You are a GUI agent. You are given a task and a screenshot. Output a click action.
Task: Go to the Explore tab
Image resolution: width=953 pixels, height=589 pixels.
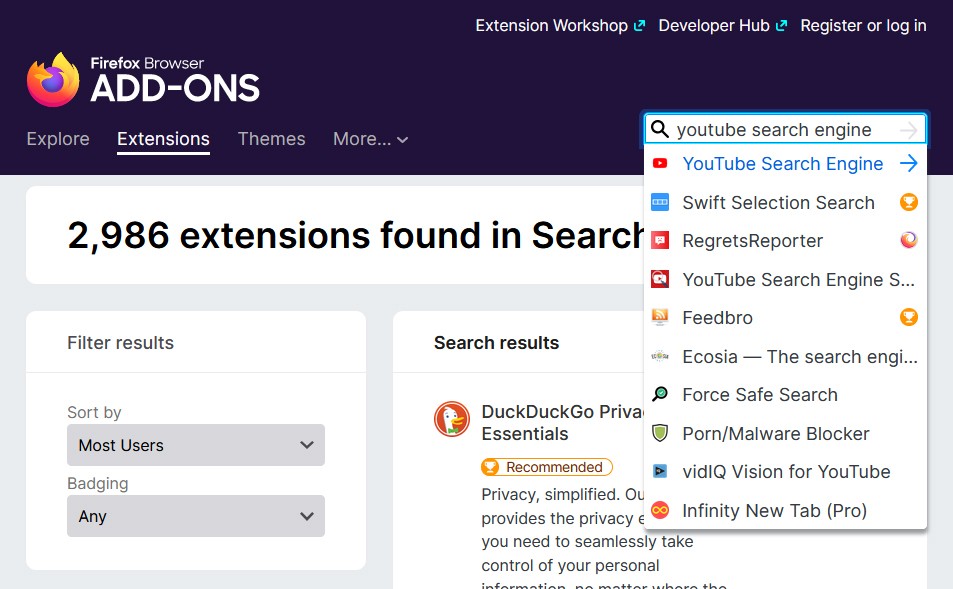click(x=58, y=139)
